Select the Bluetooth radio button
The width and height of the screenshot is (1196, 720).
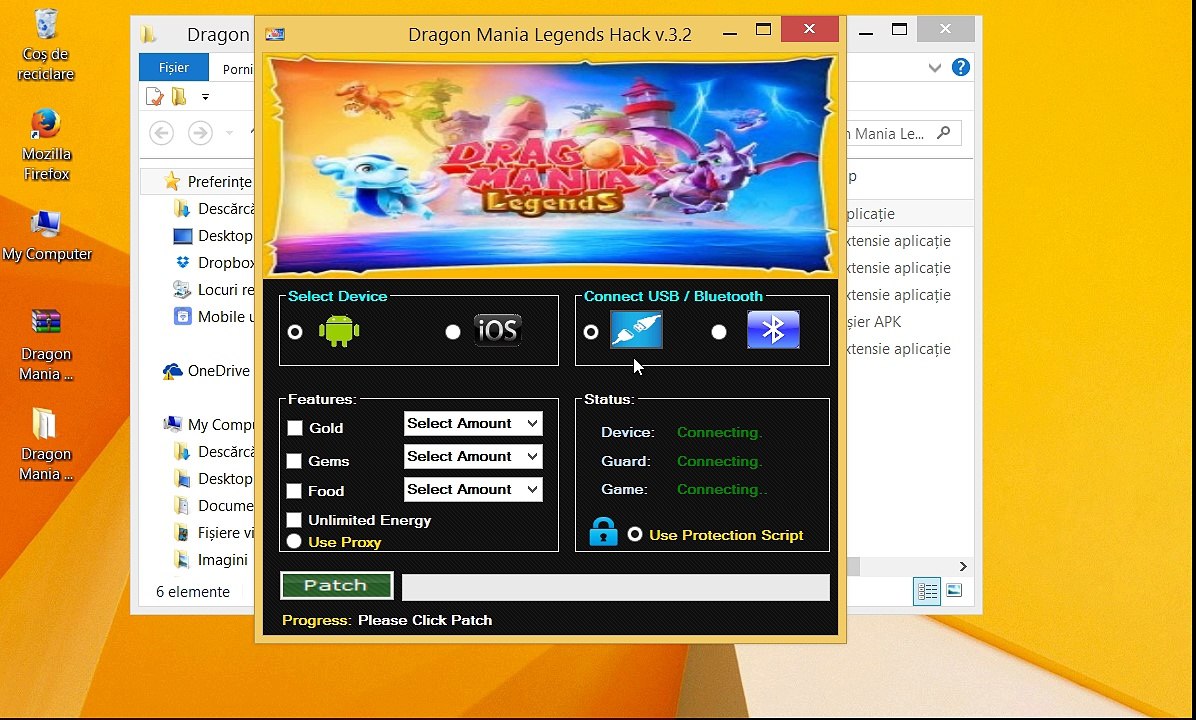coord(719,332)
